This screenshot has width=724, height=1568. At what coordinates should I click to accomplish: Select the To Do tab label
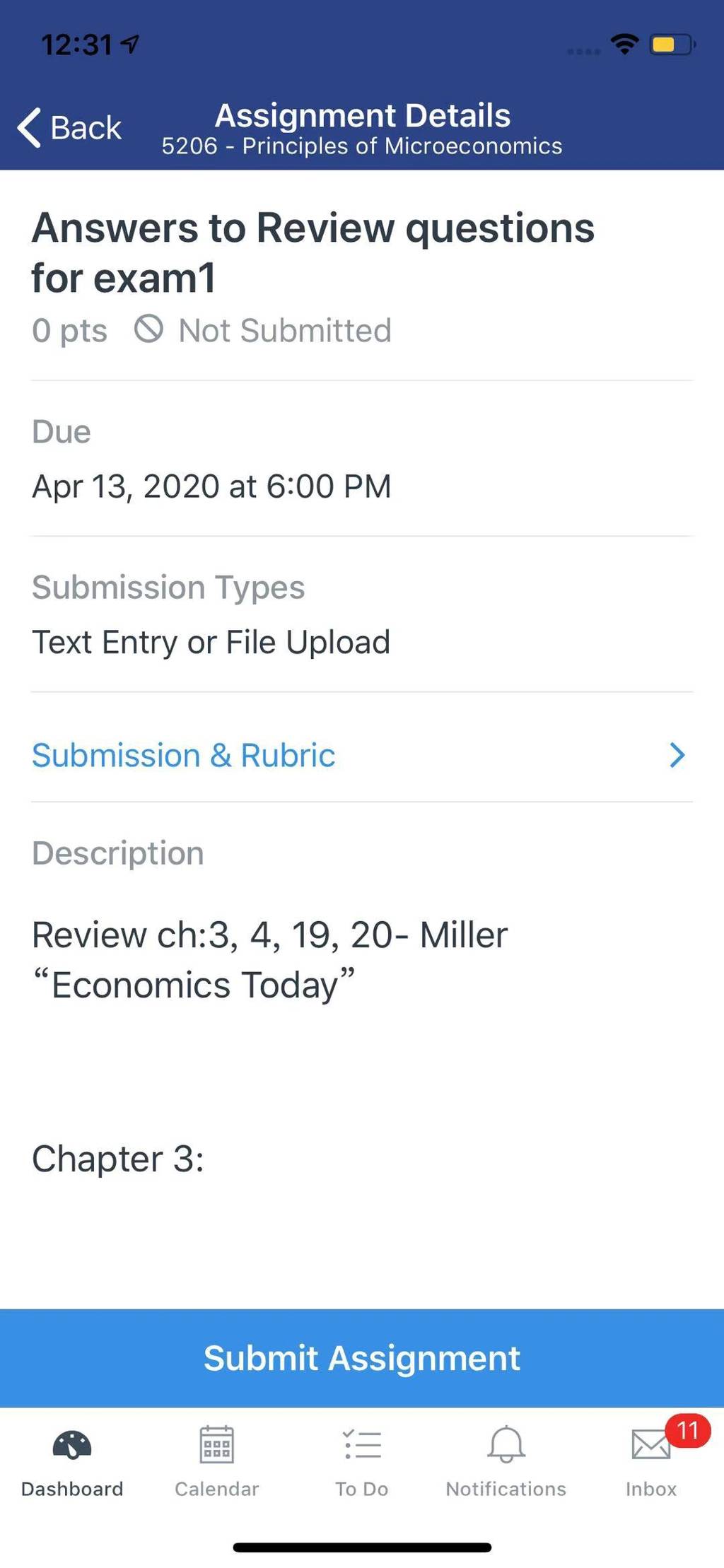pyautogui.click(x=361, y=1489)
